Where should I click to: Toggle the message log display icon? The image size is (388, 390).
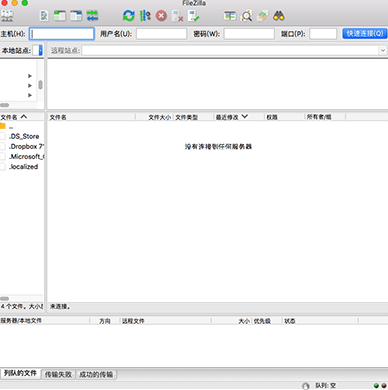point(44,16)
